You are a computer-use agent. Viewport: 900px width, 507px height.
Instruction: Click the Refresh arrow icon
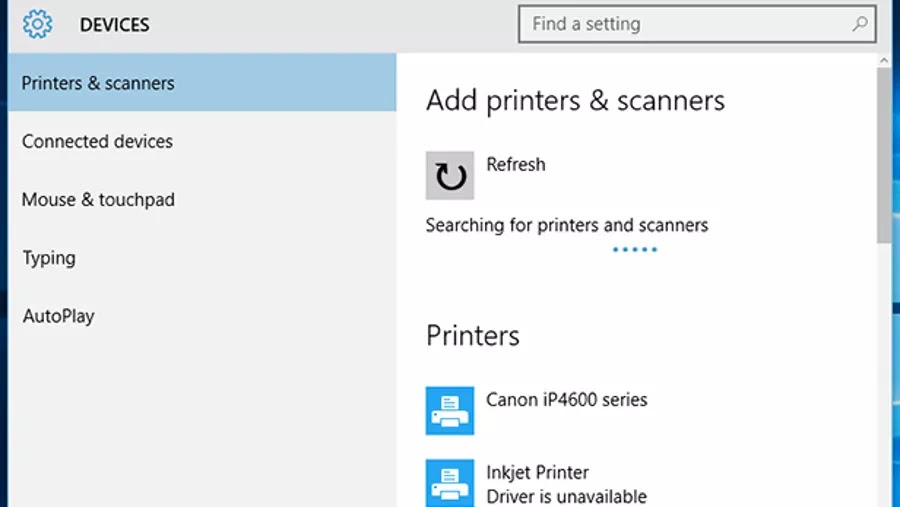point(449,176)
